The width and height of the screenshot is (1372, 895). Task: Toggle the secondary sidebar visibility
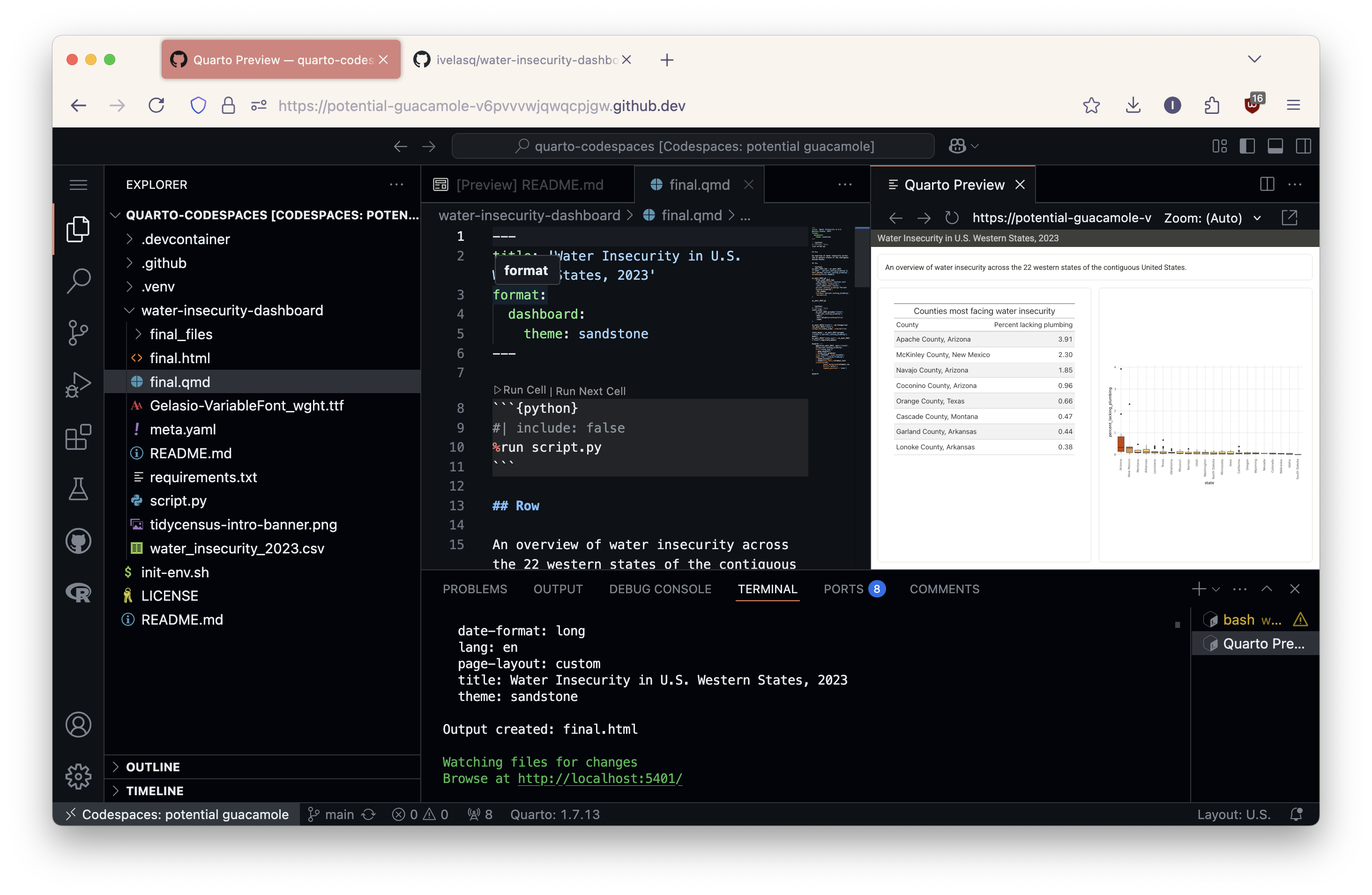1304,146
